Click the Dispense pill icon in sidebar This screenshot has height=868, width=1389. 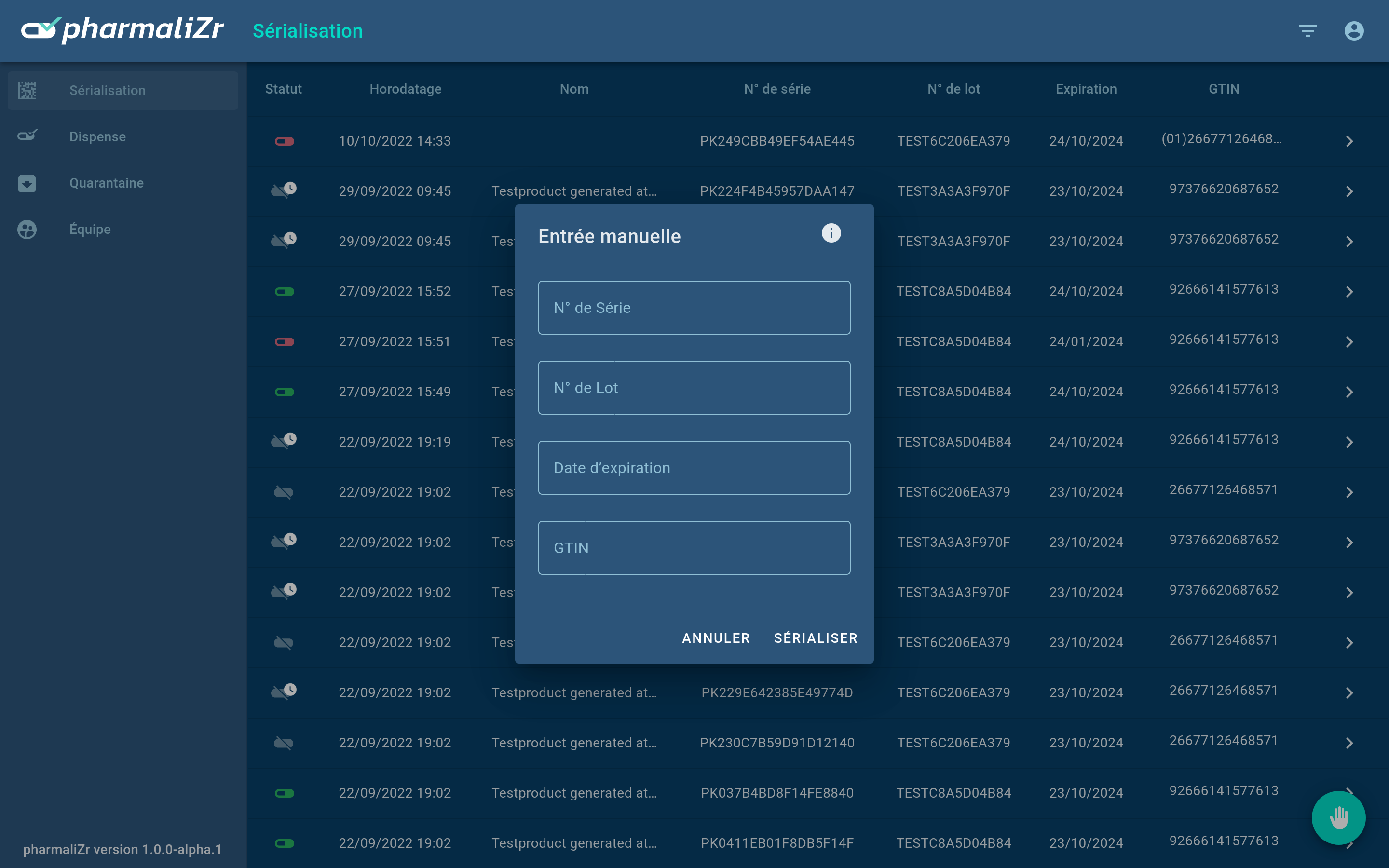pos(27,136)
